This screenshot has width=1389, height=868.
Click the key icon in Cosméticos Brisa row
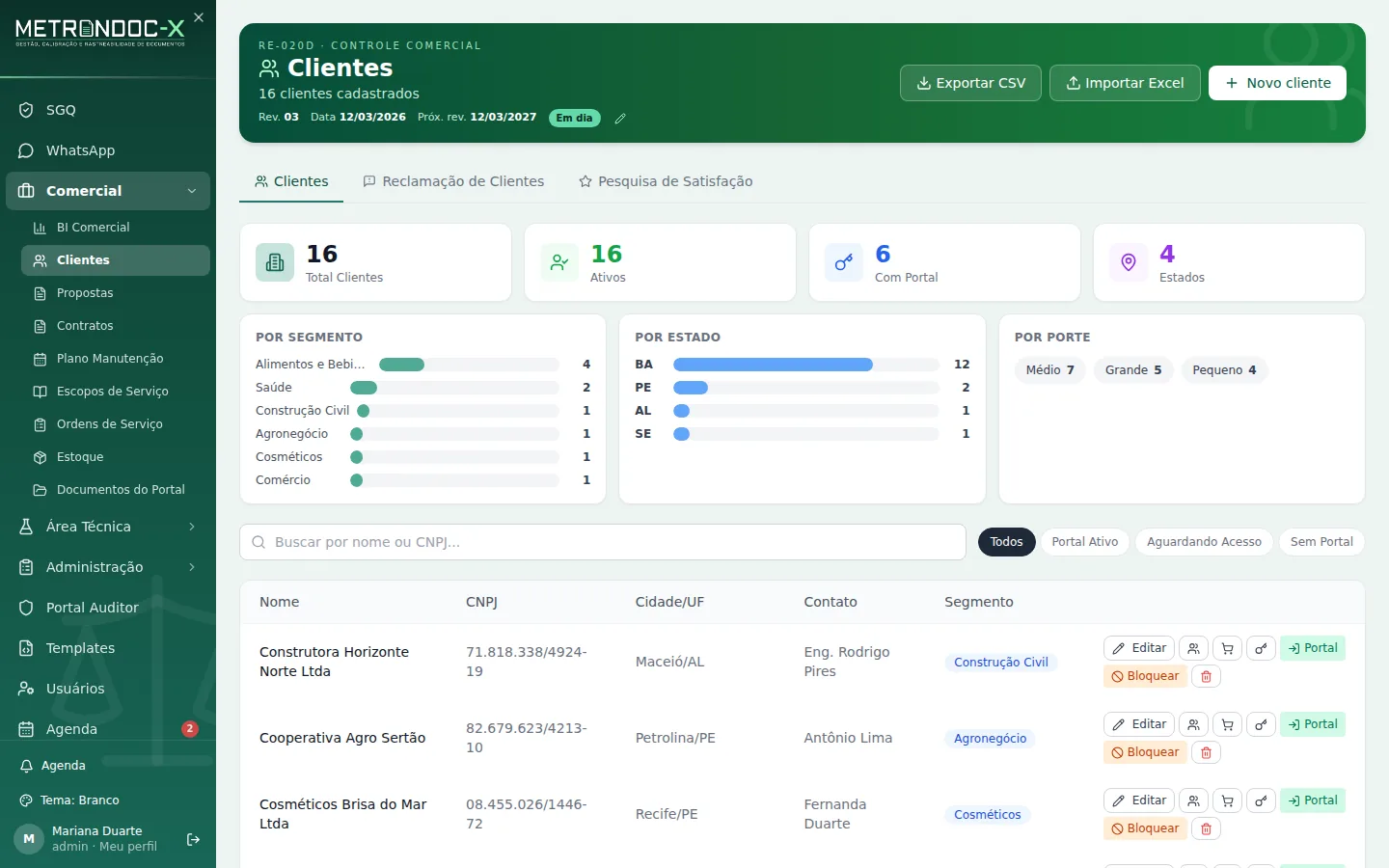pyautogui.click(x=1261, y=800)
